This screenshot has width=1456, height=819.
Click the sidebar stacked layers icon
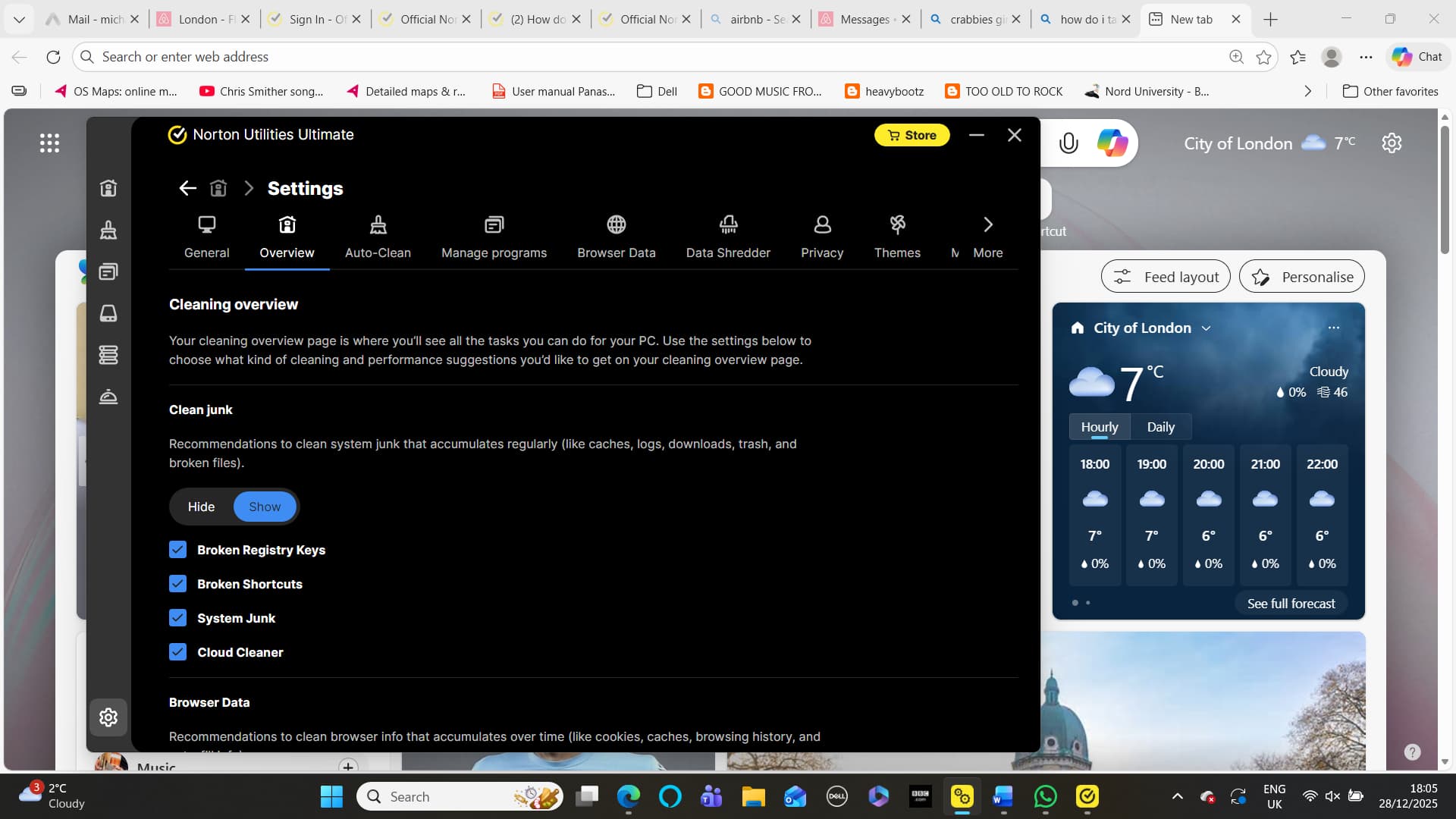click(x=108, y=355)
